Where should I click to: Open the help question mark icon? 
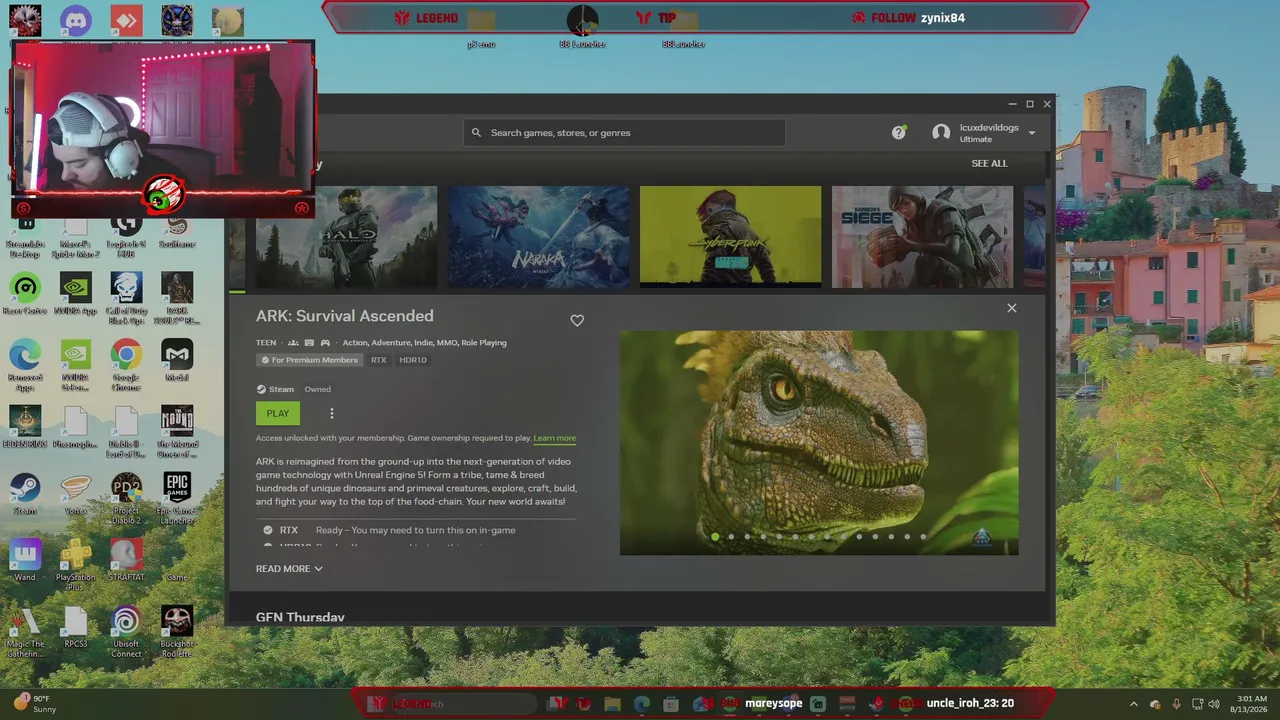[899, 132]
